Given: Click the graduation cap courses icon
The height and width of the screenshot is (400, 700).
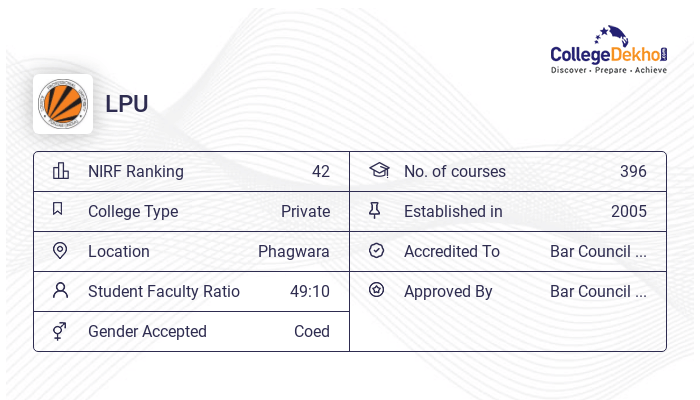Looking at the screenshot, I should coord(378,171).
